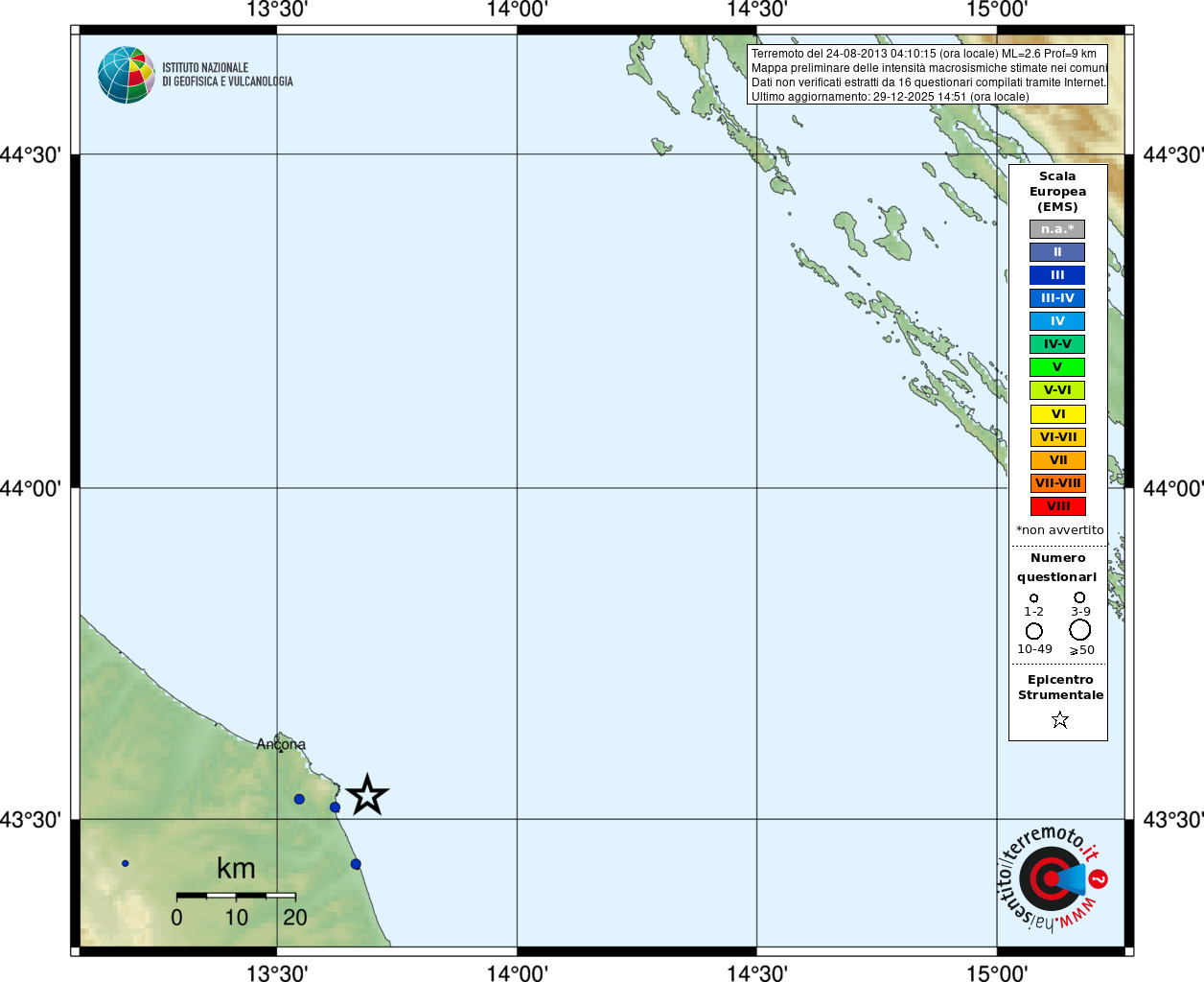This screenshot has height=982, width=1204.
Task: Click the INGV globe logo
Action: (x=127, y=75)
